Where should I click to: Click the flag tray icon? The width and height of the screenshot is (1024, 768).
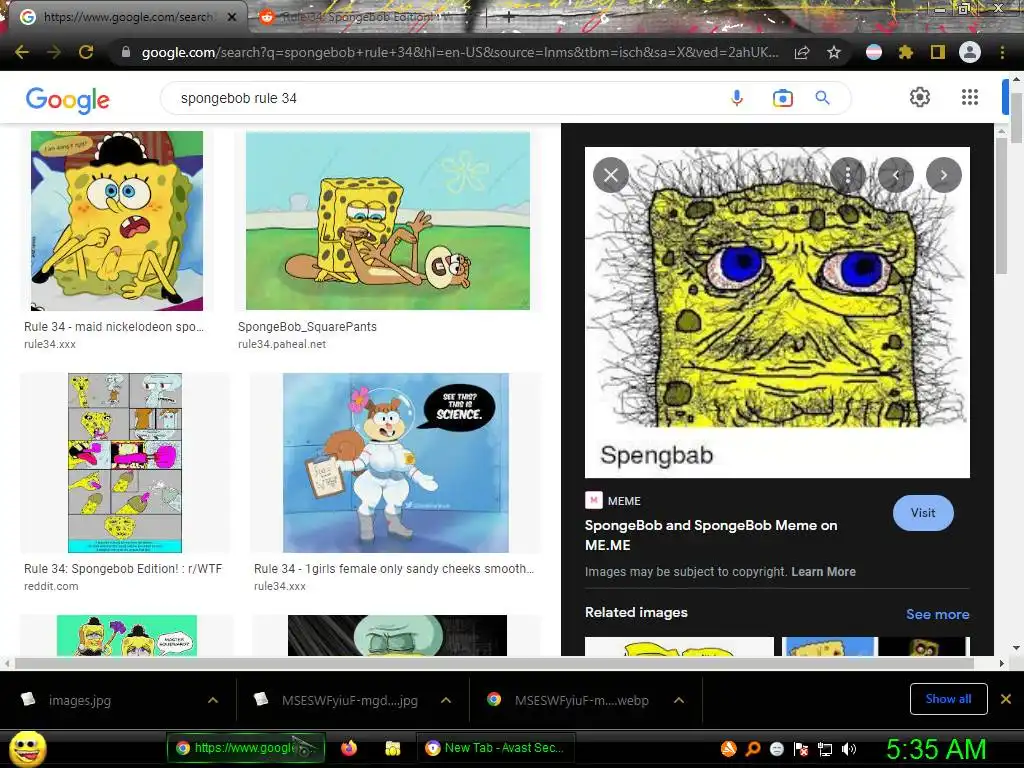point(801,749)
